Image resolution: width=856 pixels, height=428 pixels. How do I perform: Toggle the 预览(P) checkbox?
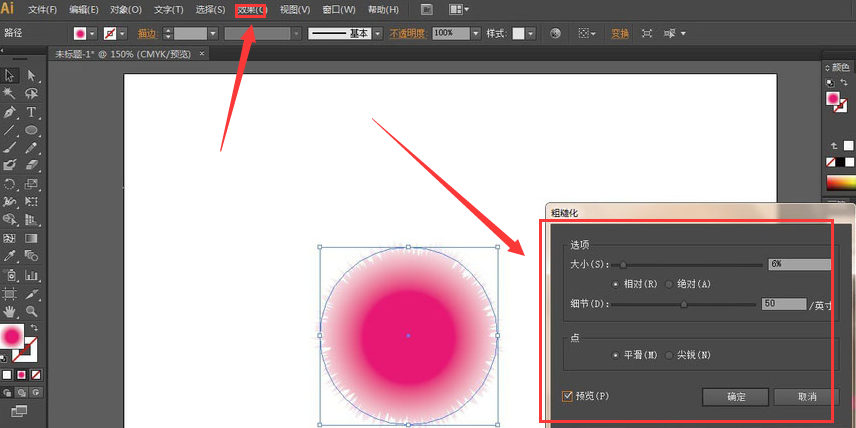[567, 396]
